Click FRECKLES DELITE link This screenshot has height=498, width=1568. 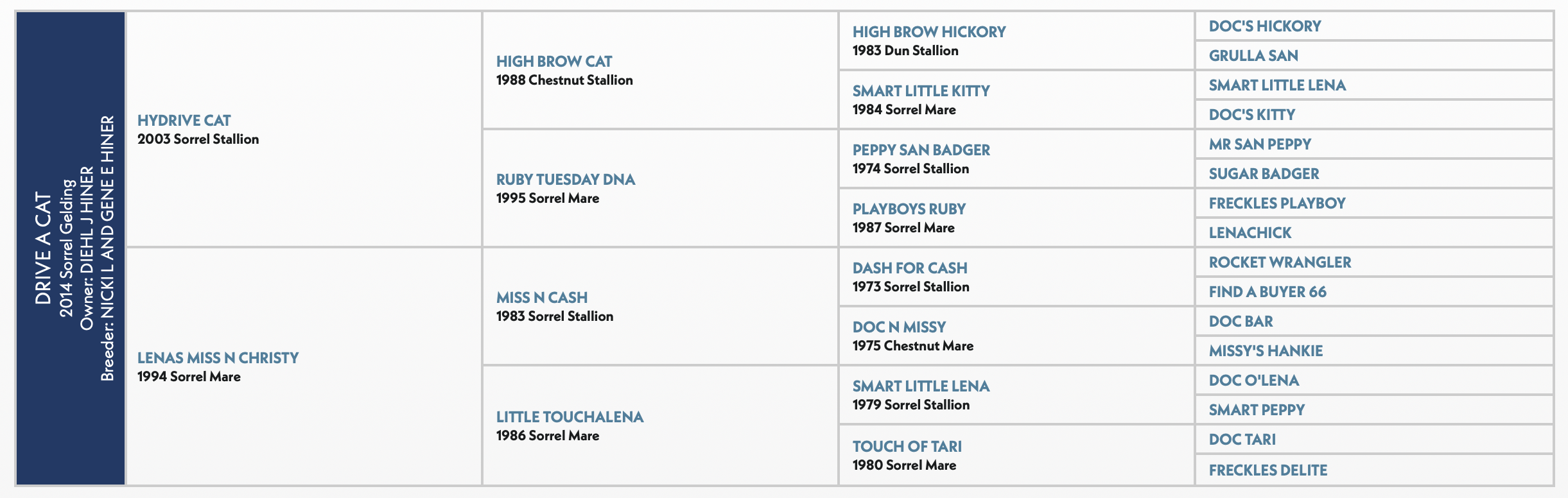click(1268, 470)
